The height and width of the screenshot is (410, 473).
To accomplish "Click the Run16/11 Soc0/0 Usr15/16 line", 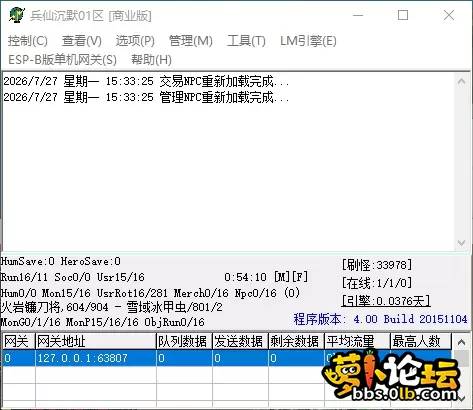I will click(x=73, y=277).
